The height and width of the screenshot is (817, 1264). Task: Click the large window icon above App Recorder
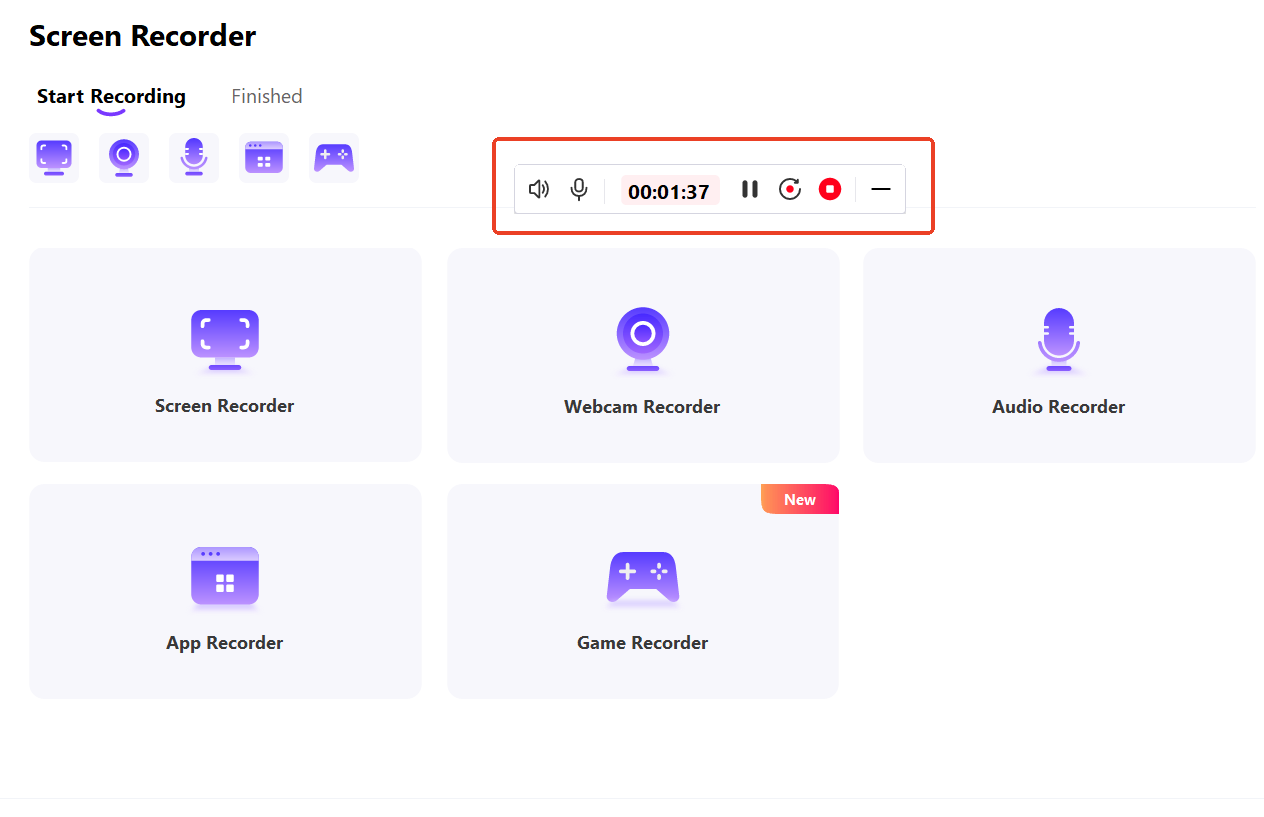225,576
